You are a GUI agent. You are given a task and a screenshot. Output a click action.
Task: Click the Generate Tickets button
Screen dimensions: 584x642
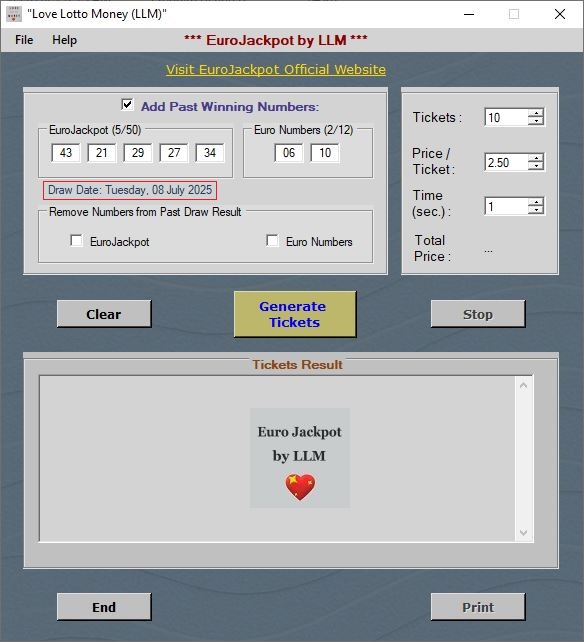pyautogui.click(x=295, y=314)
